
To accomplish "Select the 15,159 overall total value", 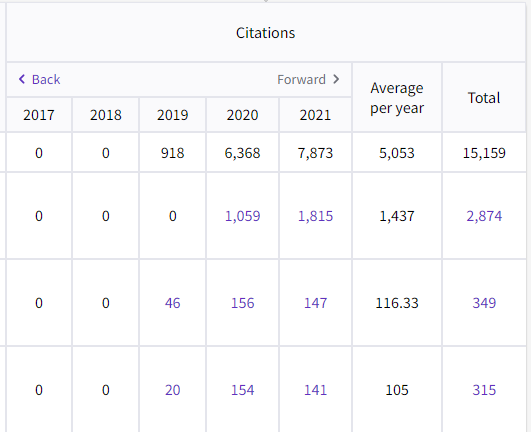I will (x=484, y=153).
